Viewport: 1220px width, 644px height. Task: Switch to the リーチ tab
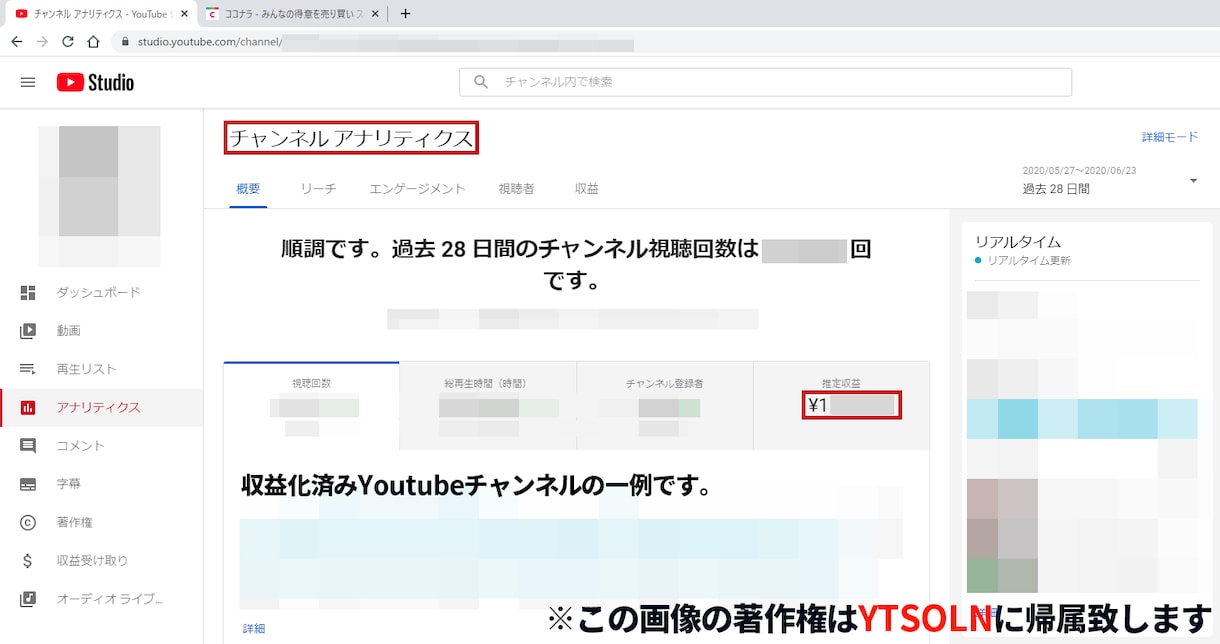318,188
